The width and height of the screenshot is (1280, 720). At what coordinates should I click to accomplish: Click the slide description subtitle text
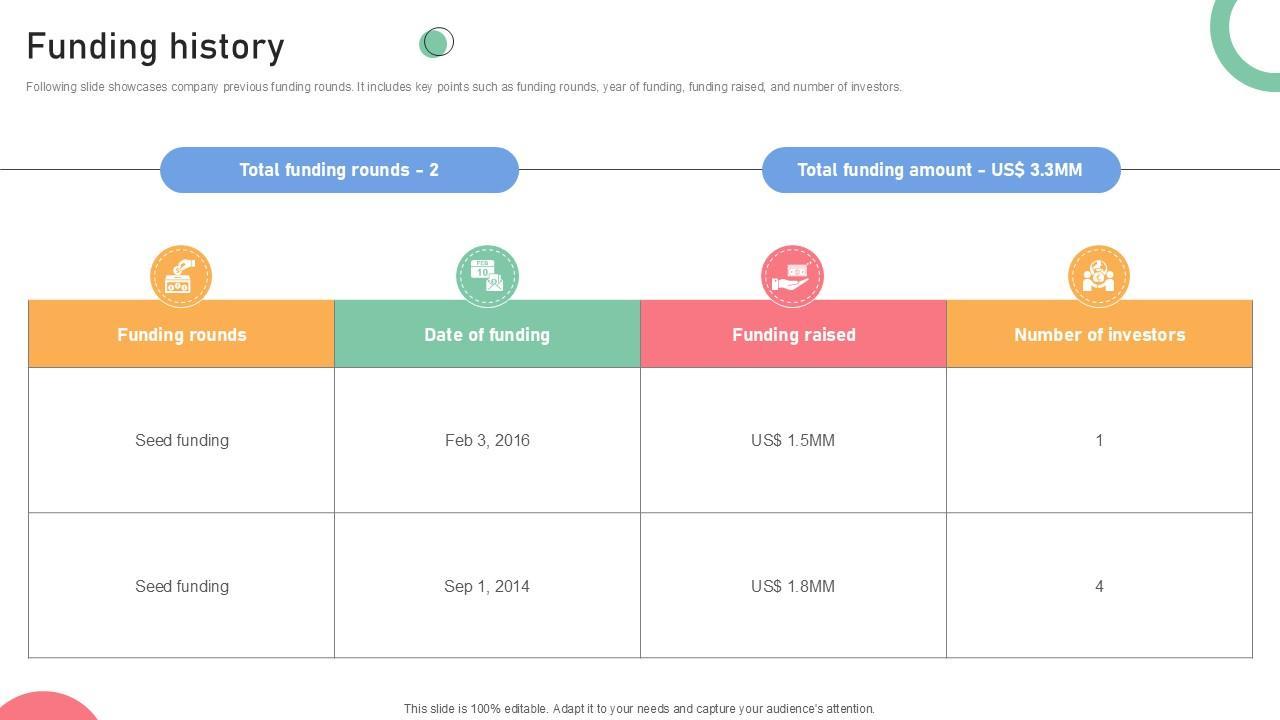point(464,87)
